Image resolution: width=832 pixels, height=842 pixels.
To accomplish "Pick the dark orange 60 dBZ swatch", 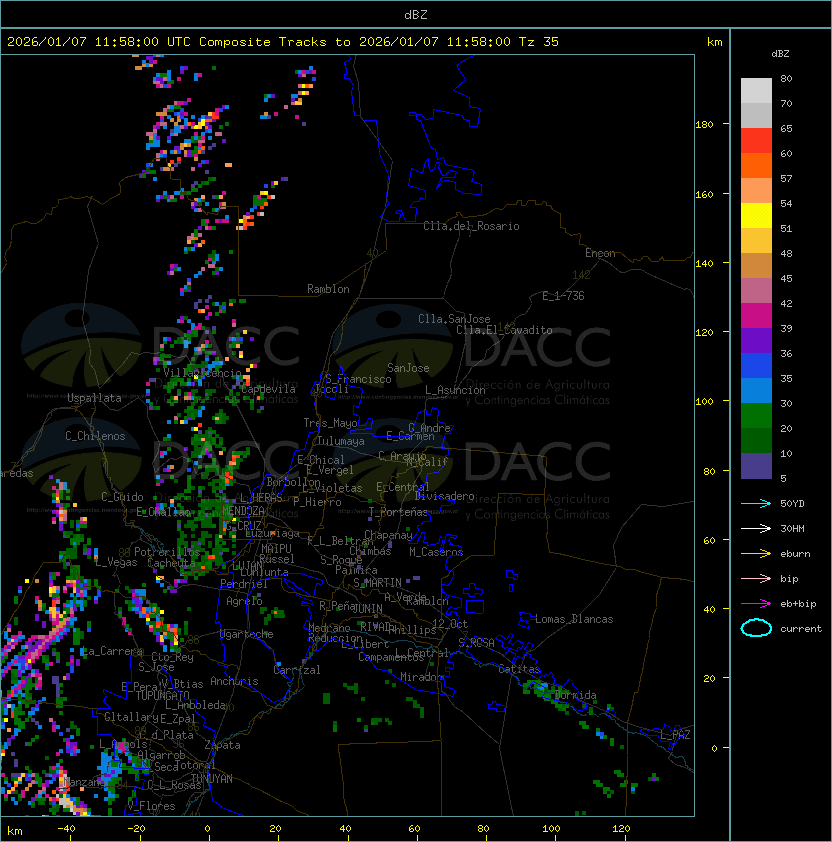I will (756, 165).
